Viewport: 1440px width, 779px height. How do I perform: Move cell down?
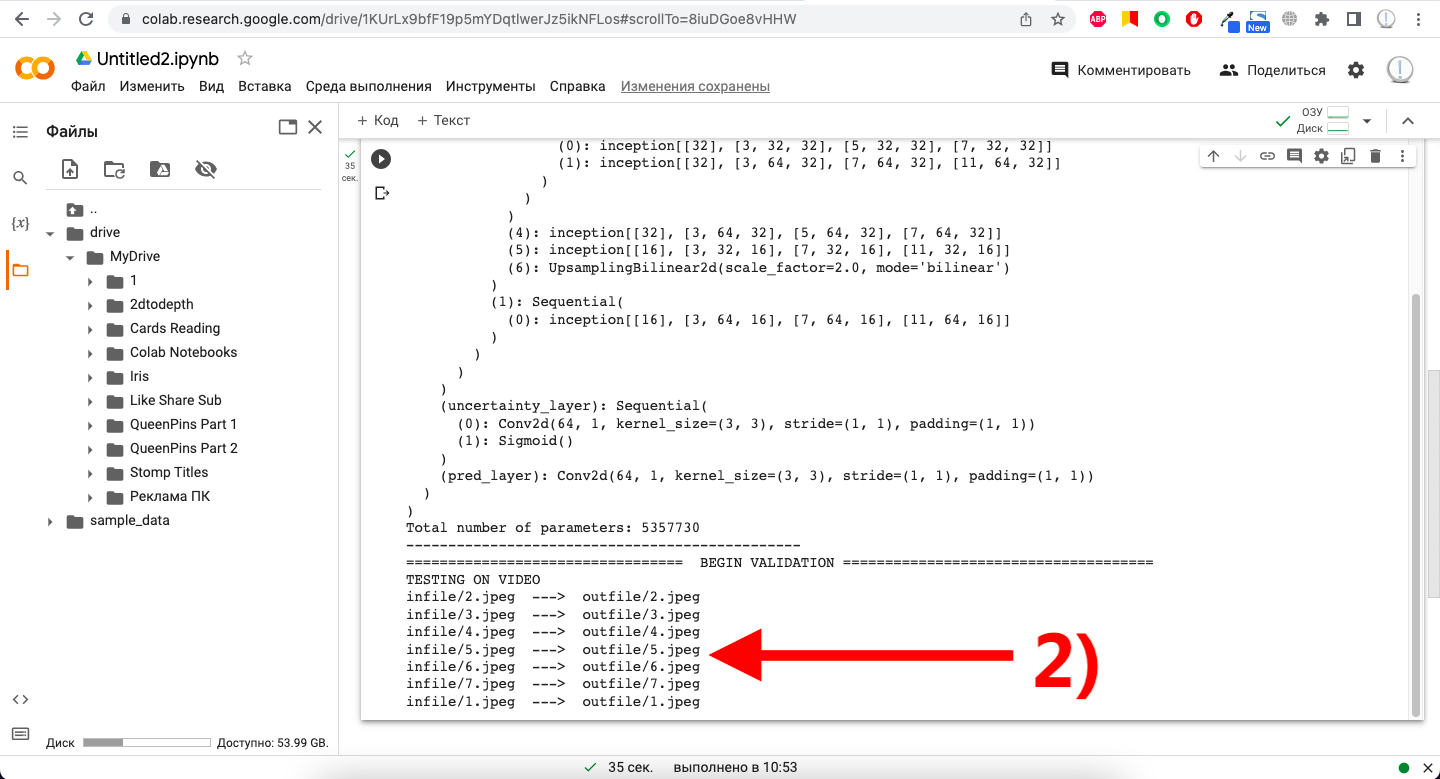tap(1240, 156)
